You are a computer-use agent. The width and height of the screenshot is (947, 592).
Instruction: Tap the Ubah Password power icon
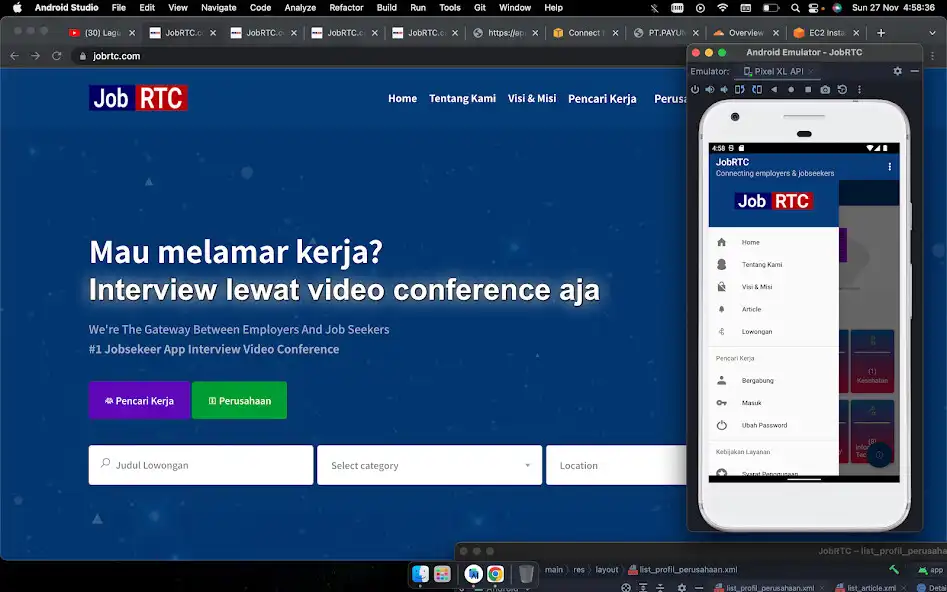tap(721, 425)
